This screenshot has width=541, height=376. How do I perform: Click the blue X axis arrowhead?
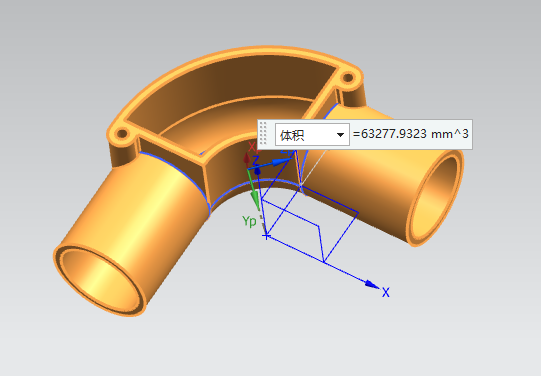click(x=372, y=285)
